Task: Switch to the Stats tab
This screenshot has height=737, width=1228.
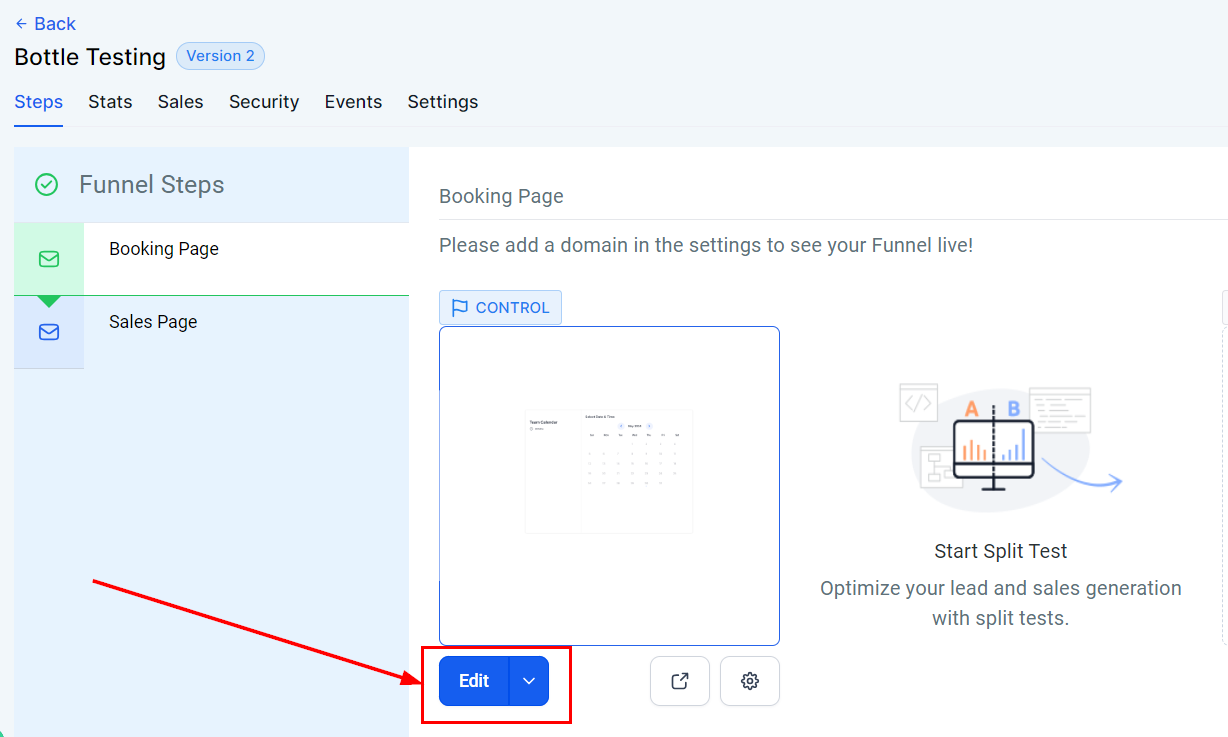Action: pos(110,102)
